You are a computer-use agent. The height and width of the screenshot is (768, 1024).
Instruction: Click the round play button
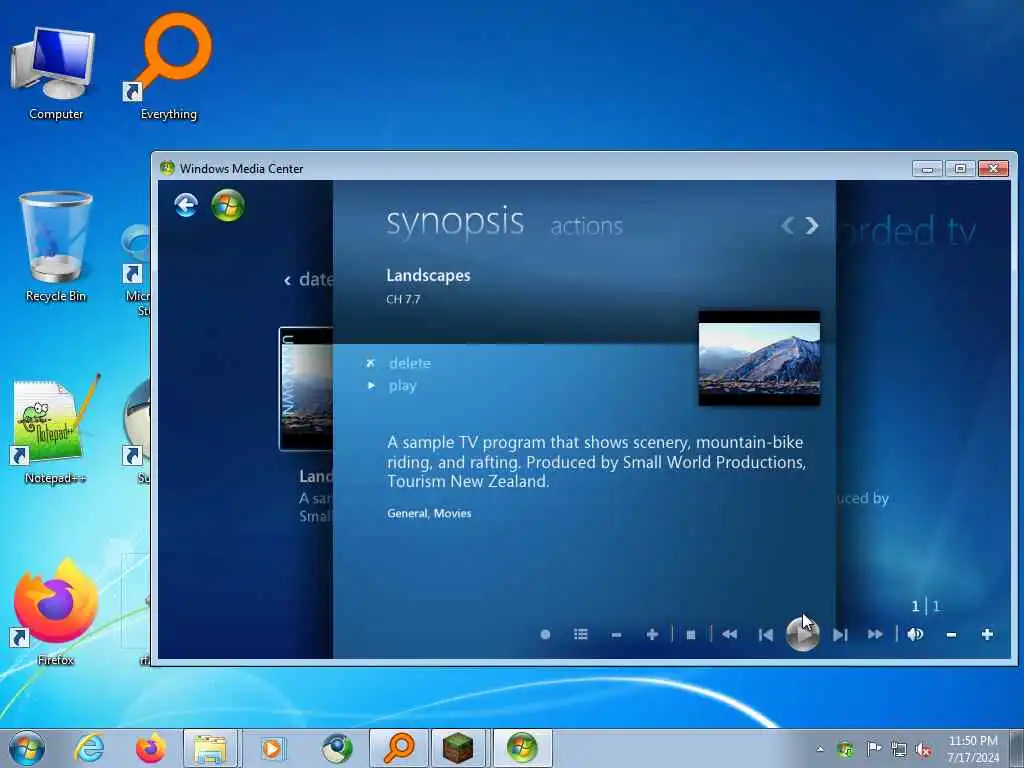pos(803,634)
